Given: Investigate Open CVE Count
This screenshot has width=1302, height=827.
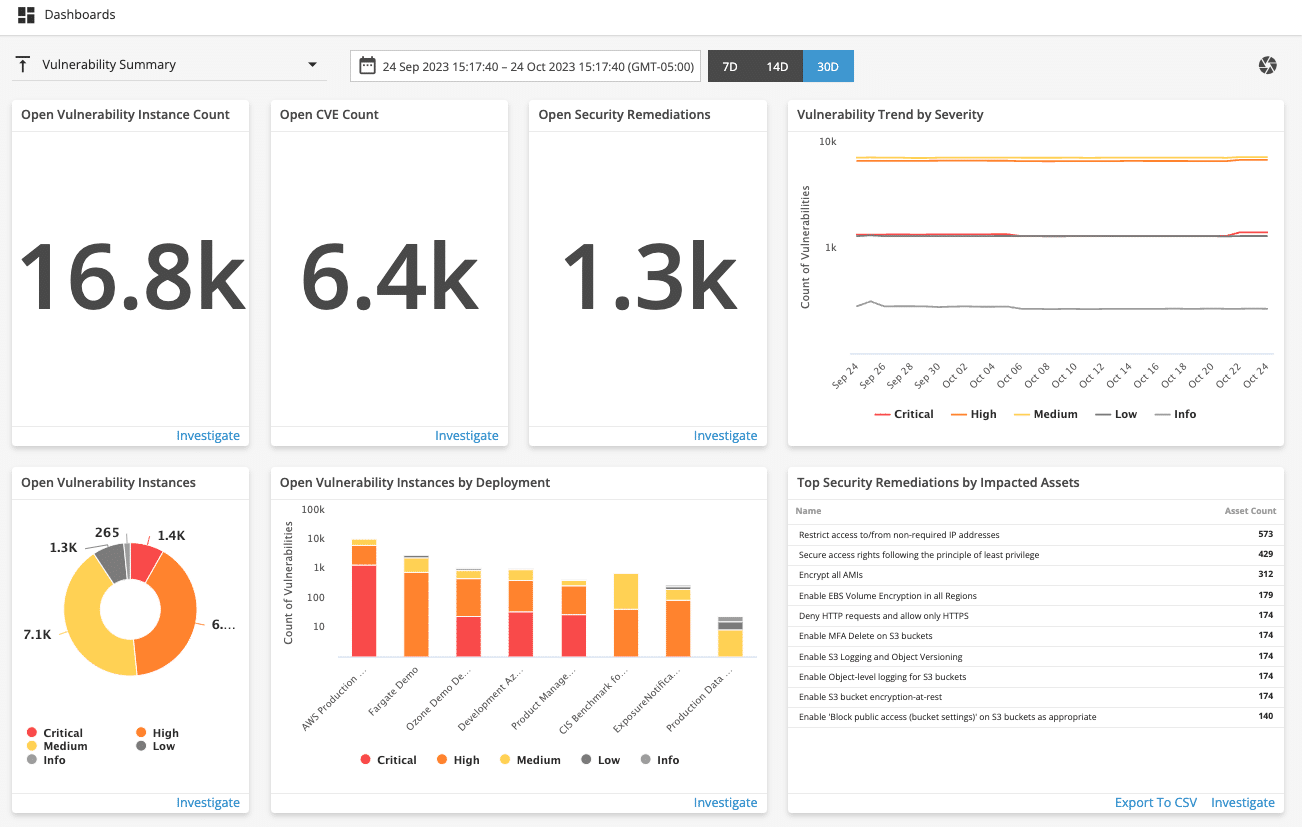Looking at the screenshot, I should [x=467, y=436].
